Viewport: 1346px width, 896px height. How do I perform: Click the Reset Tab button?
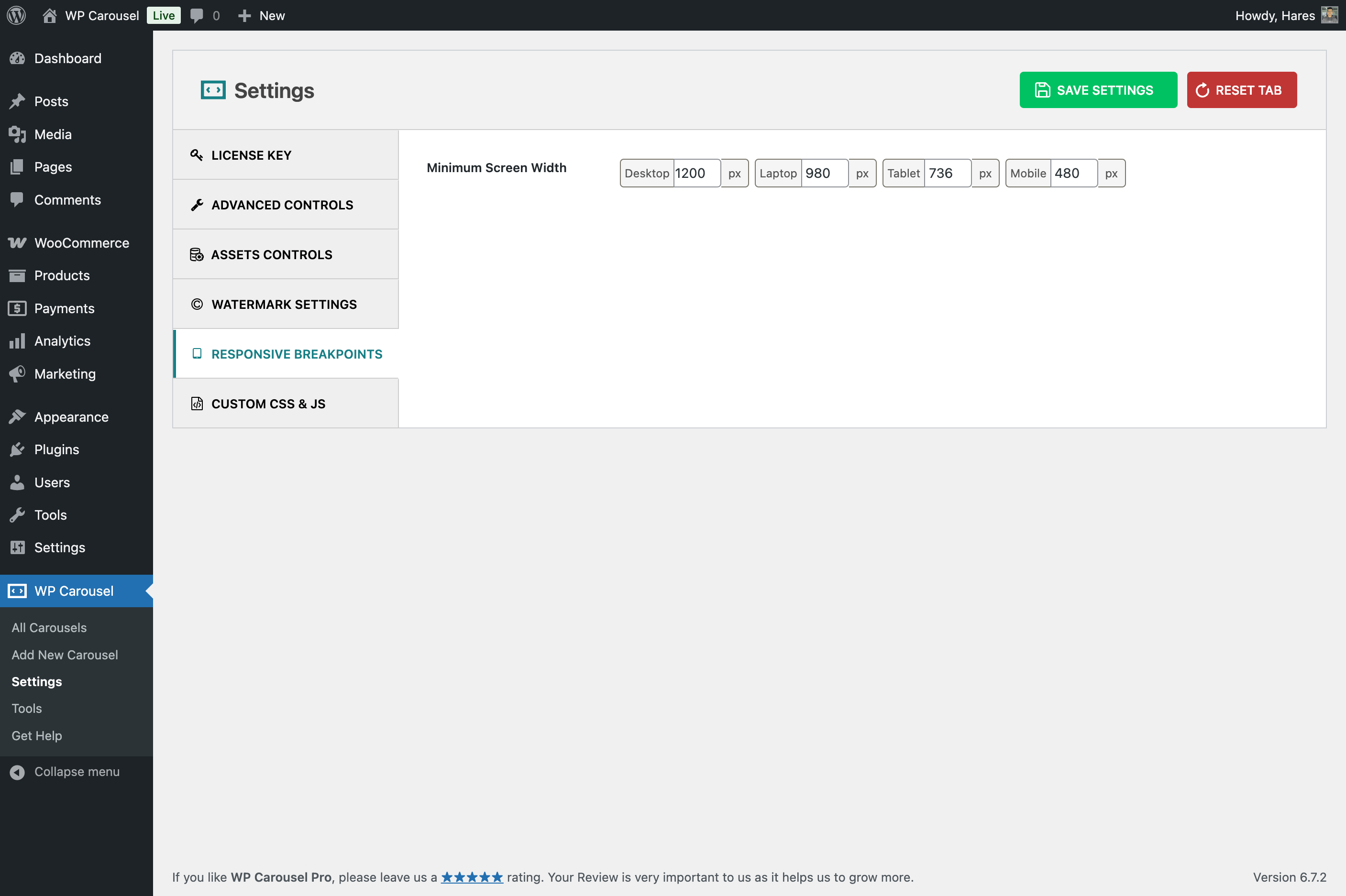pyautogui.click(x=1241, y=90)
